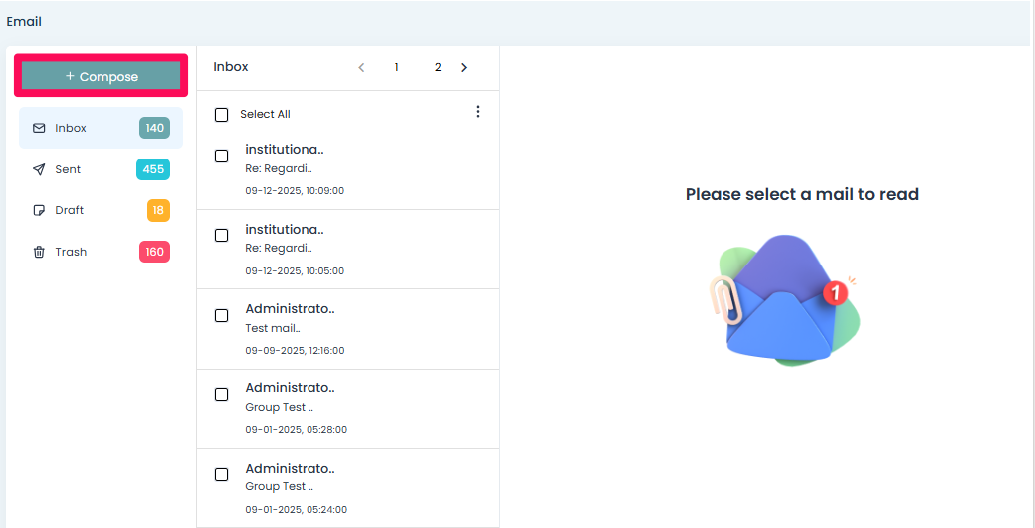
Task: Click the Inbox envelope icon in sidebar
Action: [39, 128]
